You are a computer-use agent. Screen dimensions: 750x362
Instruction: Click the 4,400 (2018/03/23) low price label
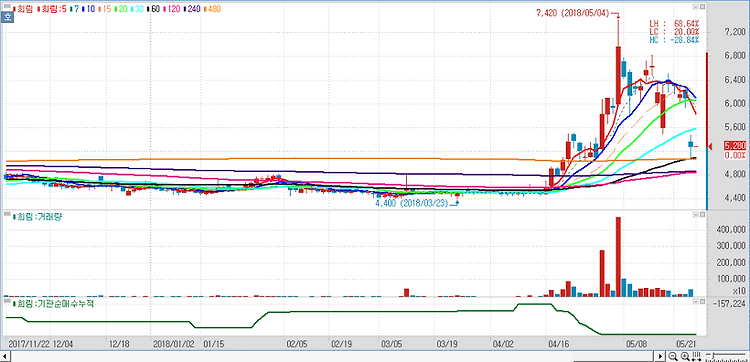(413, 203)
